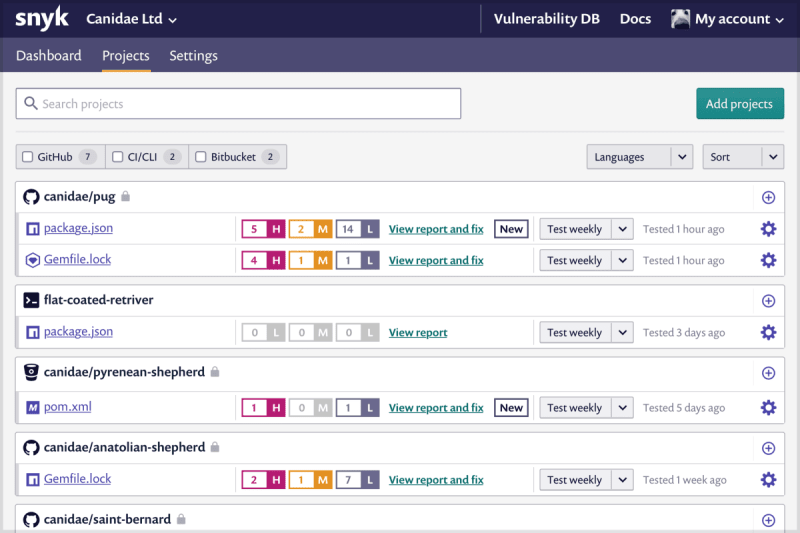Switch to the Dashboard tab
This screenshot has width=800, height=533.
(x=48, y=55)
